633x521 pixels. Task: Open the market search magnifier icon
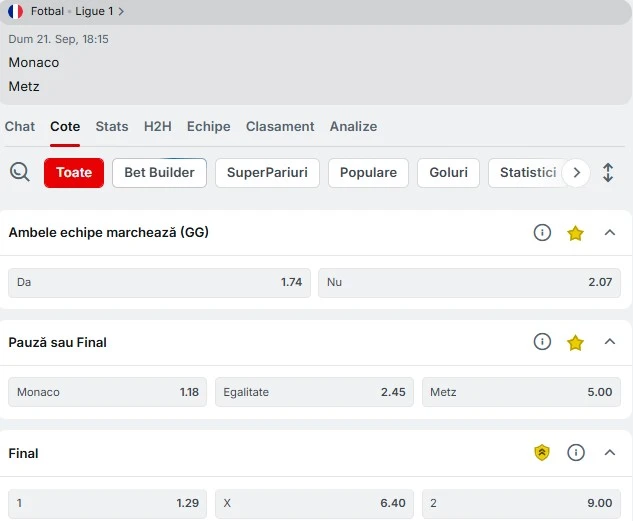(x=19, y=172)
